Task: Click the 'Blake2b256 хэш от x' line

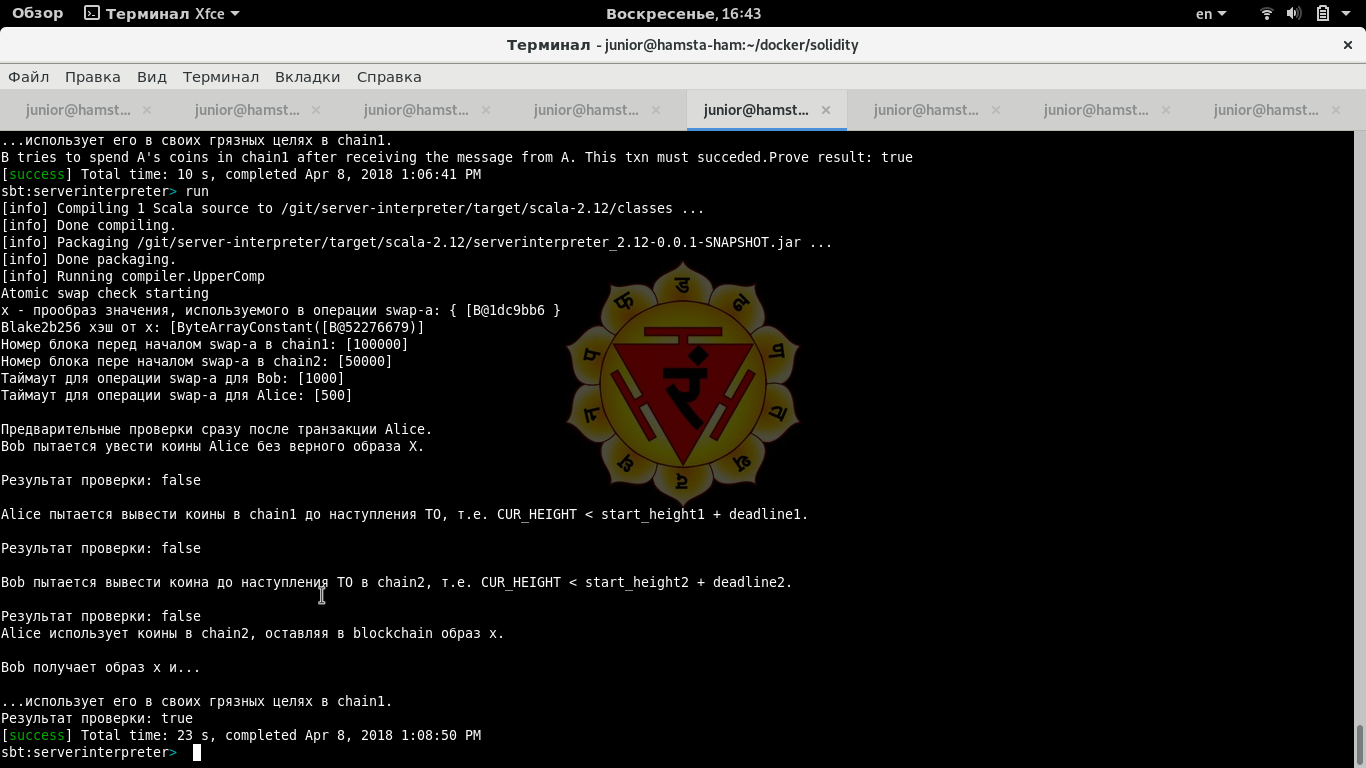Action: click(x=213, y=327)
